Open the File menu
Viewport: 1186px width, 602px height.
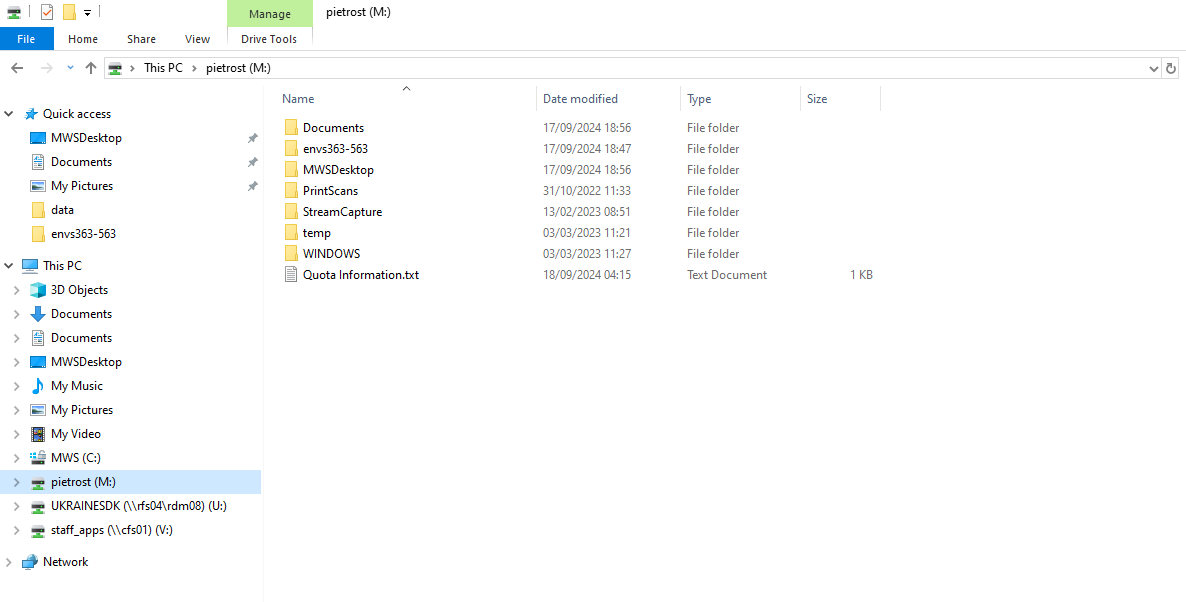tap(26, 39)
